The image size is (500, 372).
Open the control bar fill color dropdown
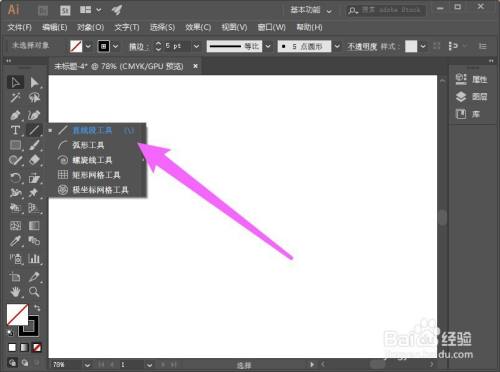pos(88,46)
